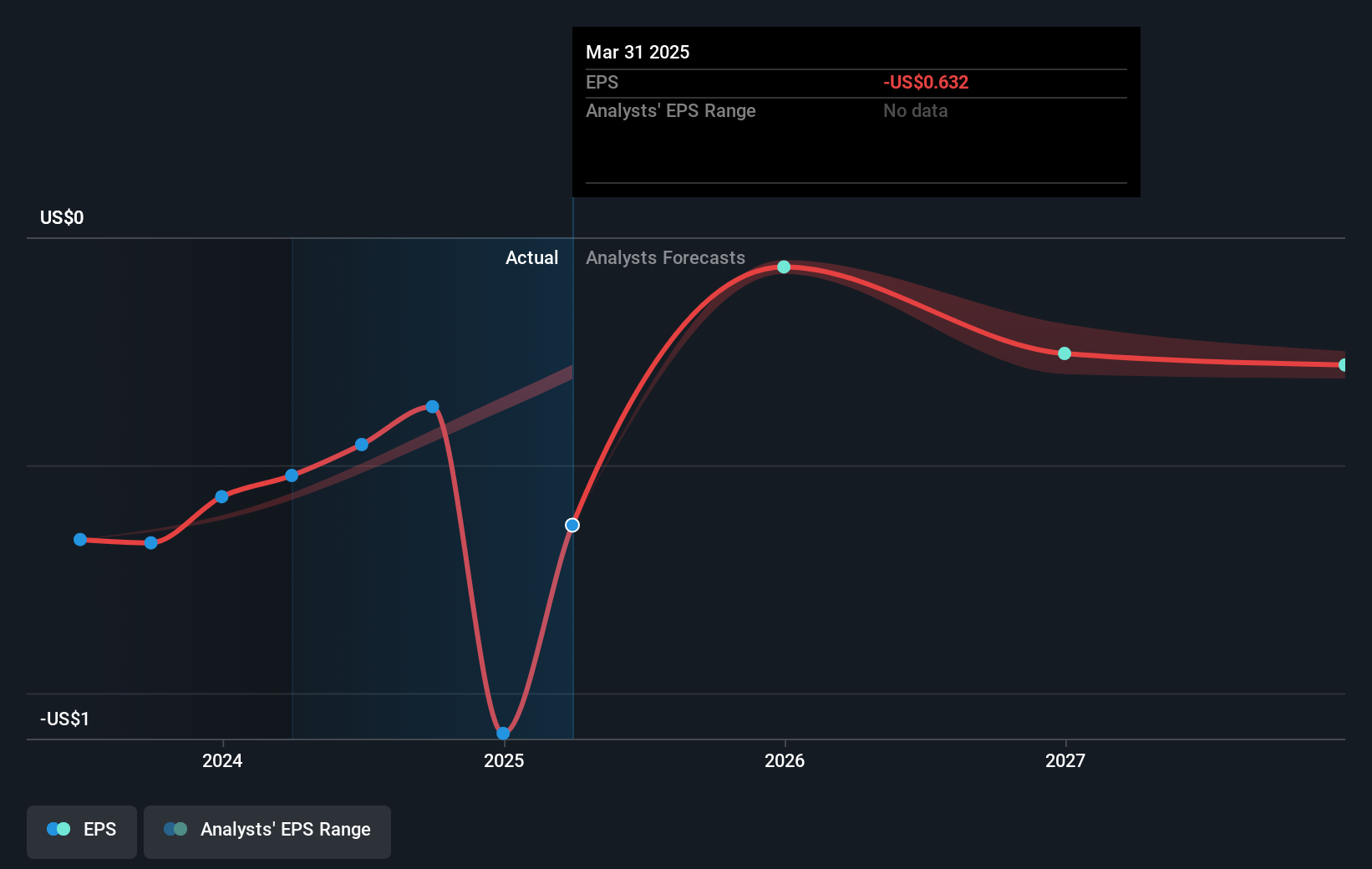
Task: Click the 2024 x-axis label
Action: [222, 760]
